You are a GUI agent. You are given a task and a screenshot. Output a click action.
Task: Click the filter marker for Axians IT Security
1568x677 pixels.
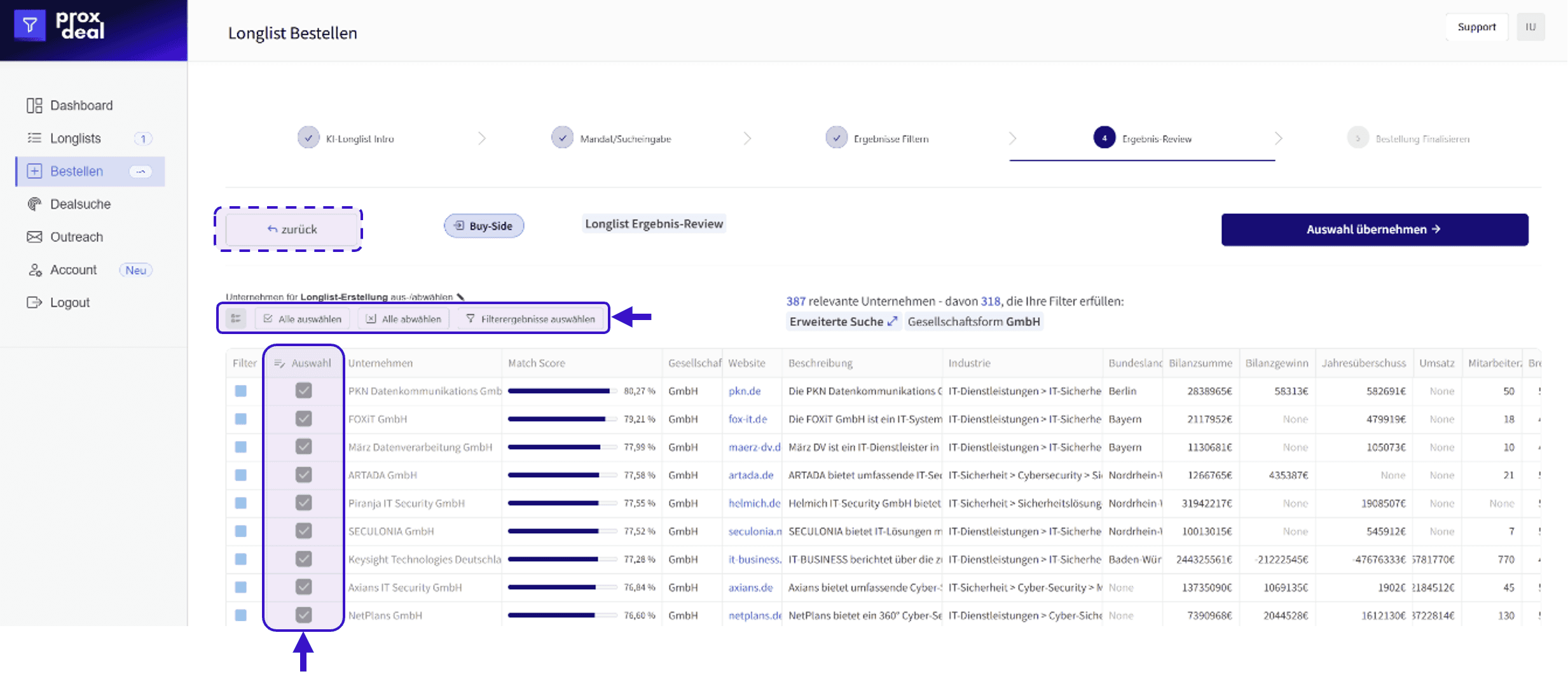pos(240,587)
